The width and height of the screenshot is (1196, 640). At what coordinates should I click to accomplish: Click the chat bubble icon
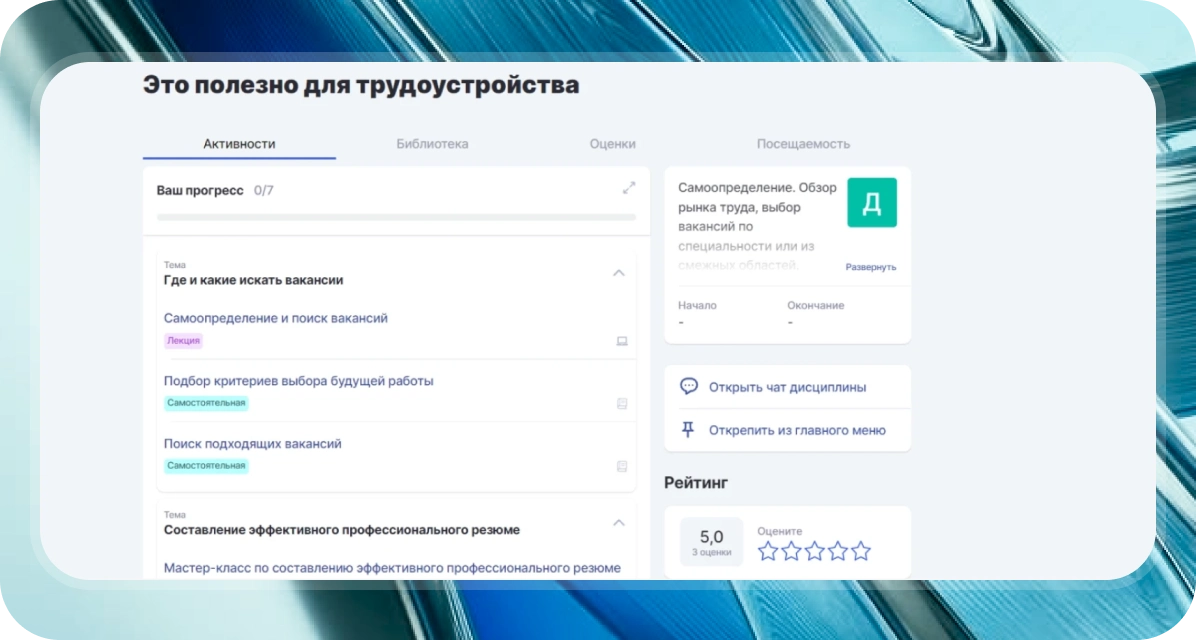pyautogui.click(x=689, y=386)
